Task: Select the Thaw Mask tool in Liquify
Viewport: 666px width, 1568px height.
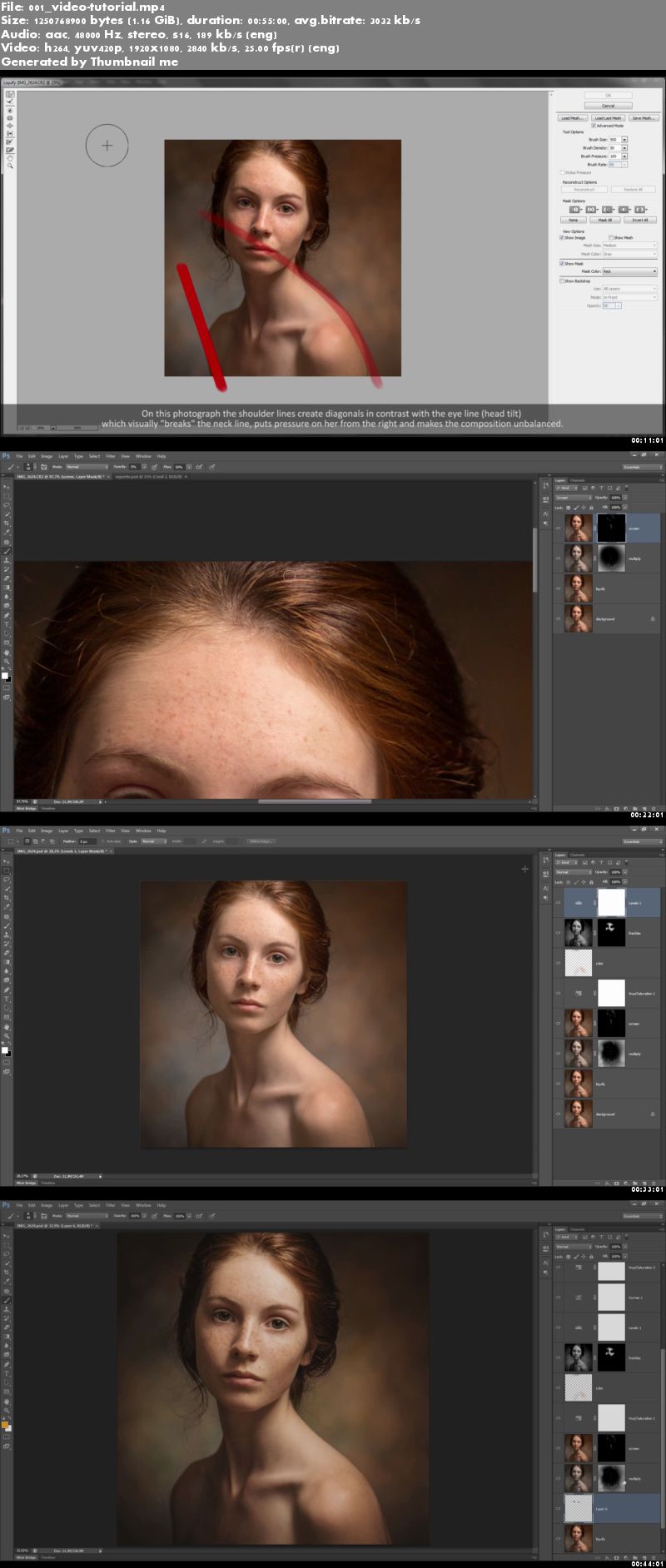Action: pos(10,149)
